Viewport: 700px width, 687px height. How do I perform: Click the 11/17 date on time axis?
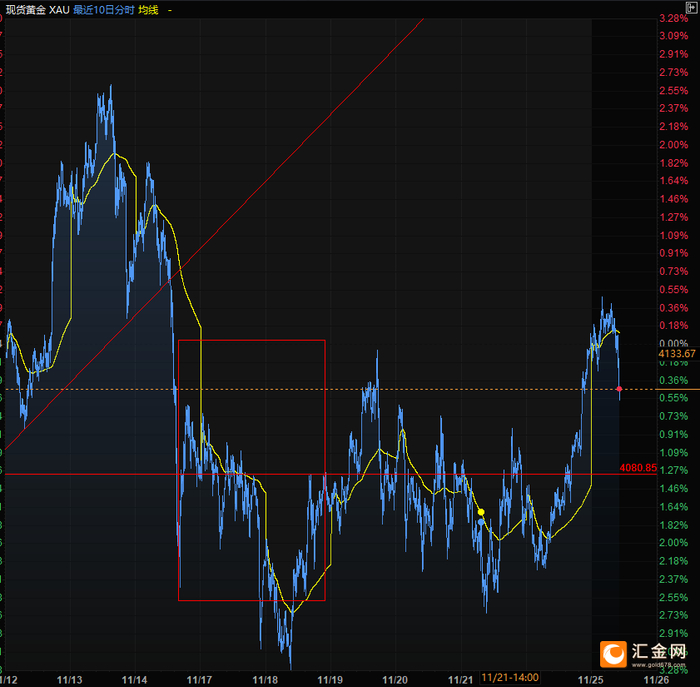199,680
